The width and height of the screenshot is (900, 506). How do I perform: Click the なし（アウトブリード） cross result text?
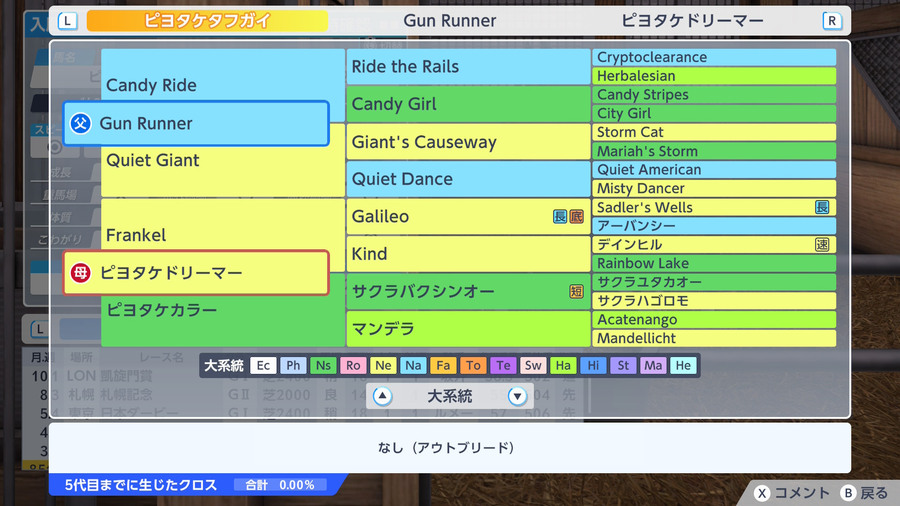(446, 447)
